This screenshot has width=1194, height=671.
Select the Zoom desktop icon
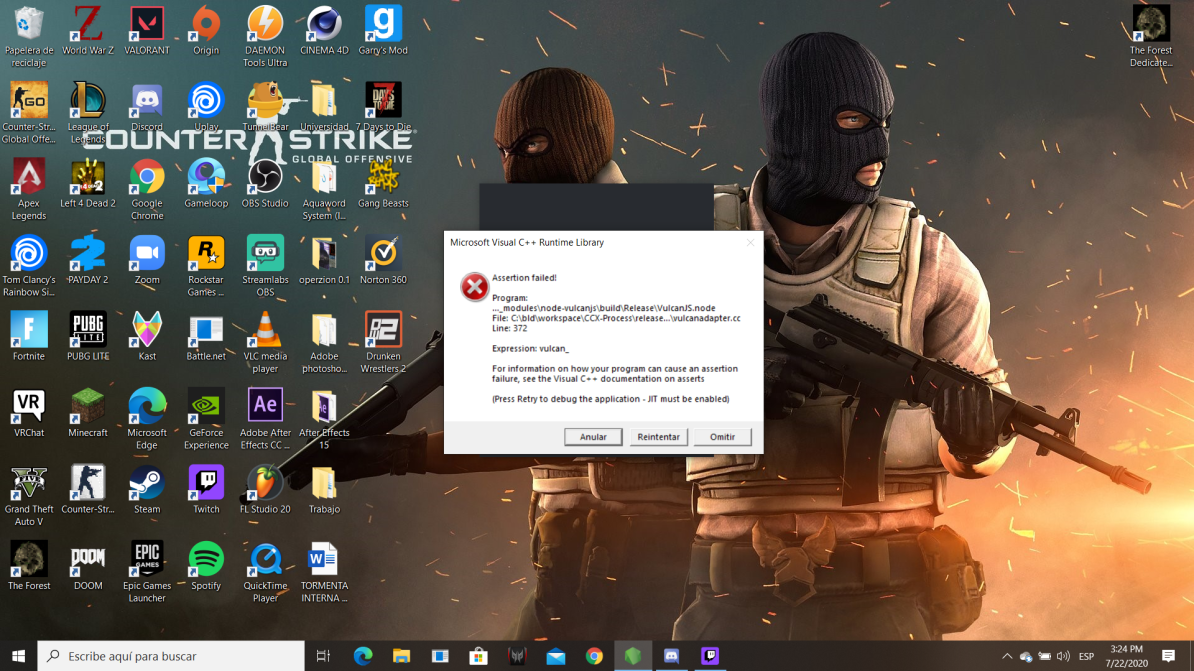coord(146,260)
